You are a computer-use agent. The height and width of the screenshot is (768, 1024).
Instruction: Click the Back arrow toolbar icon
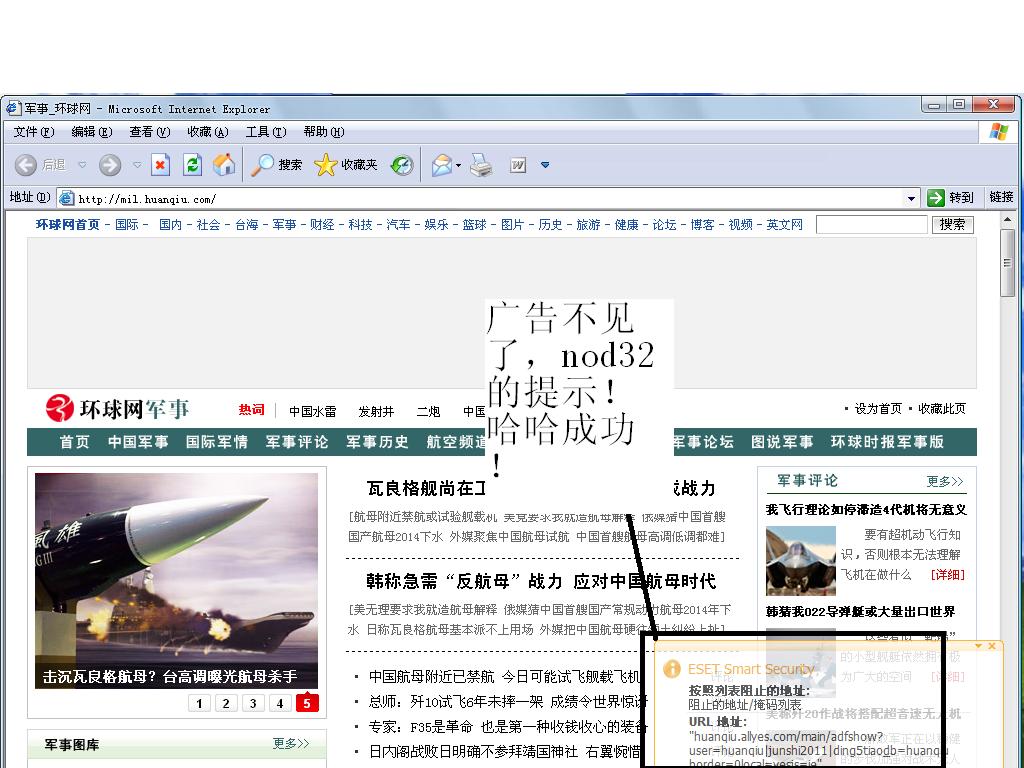[25, 165]
